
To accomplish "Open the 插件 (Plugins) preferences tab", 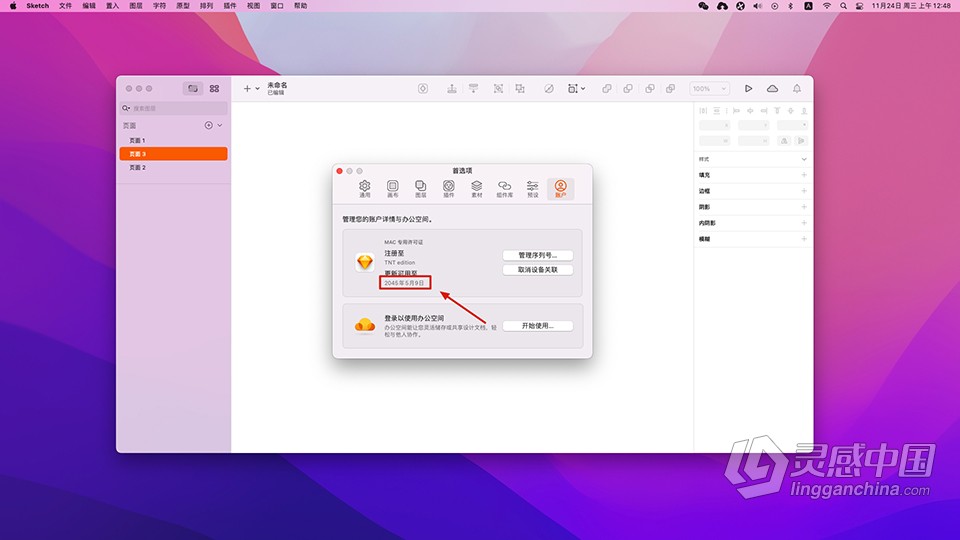I will 449,189.
